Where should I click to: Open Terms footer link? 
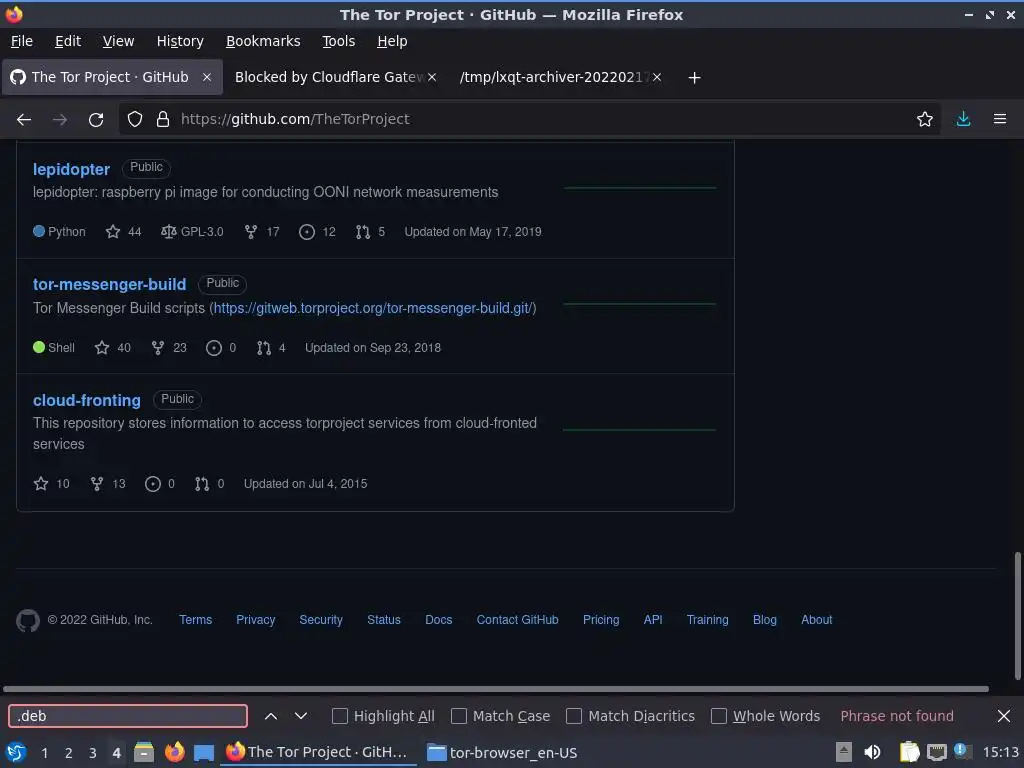click(x=195, y=620)
